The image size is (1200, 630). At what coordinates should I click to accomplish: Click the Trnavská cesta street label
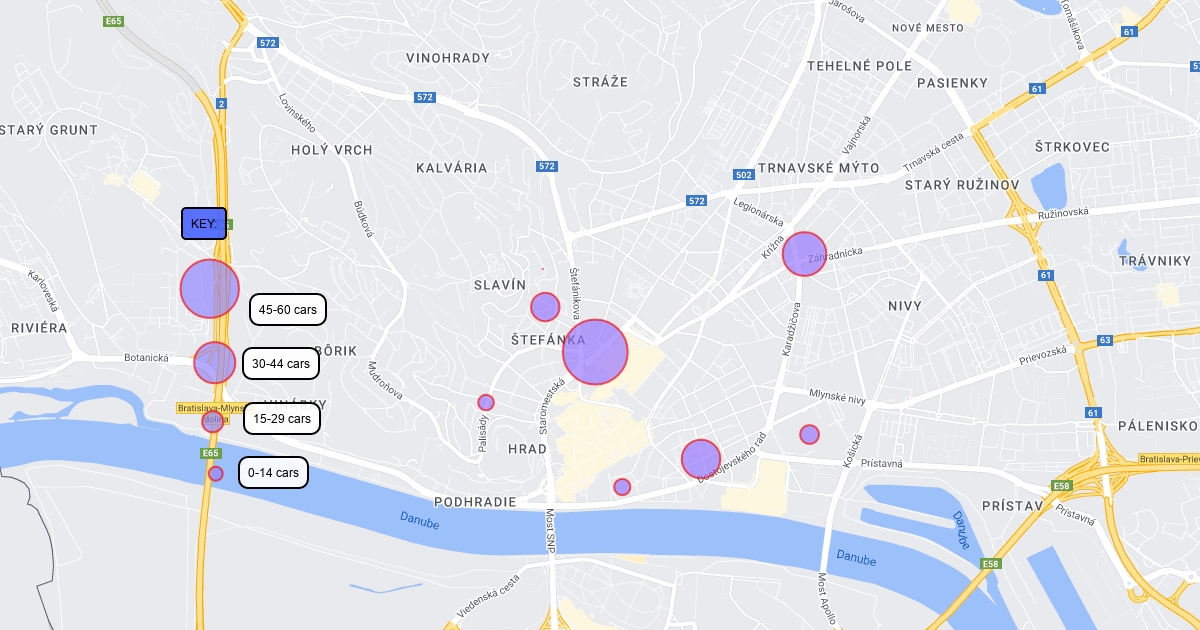click(x=933, y=152)
